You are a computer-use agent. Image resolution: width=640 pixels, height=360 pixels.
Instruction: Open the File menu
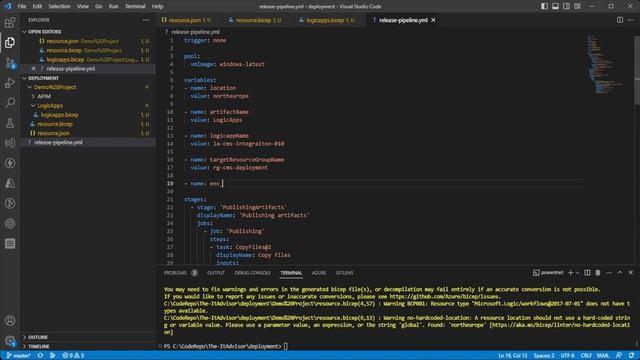pyautogui.click(x=22, y=6)
